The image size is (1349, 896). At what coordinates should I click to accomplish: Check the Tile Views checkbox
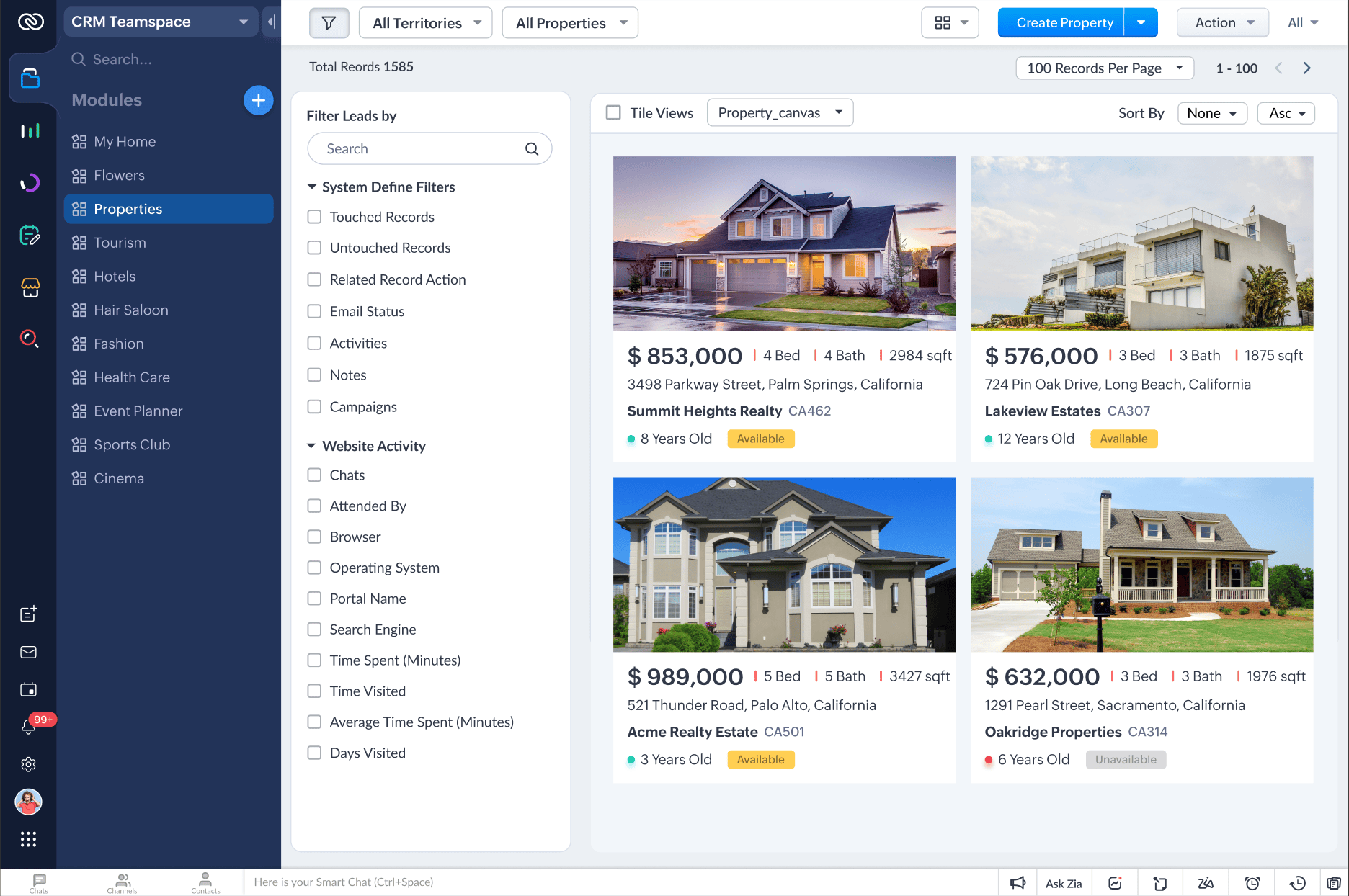pos(613,113)
